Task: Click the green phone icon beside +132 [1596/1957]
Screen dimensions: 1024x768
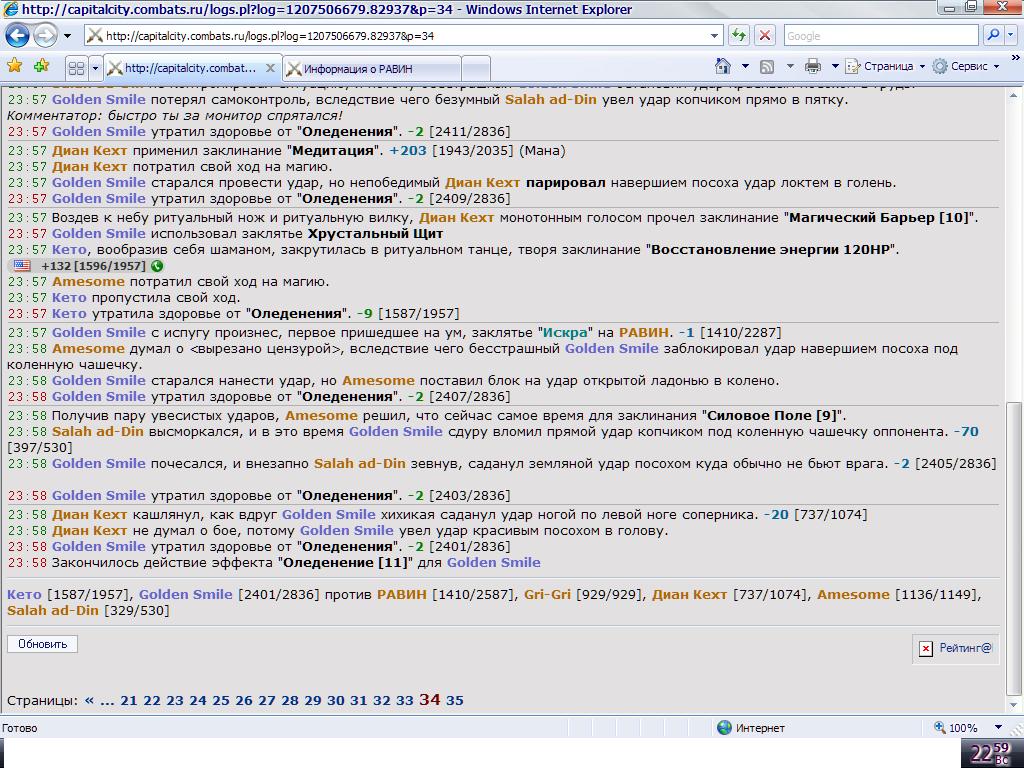Action: [x=157, y=266]
